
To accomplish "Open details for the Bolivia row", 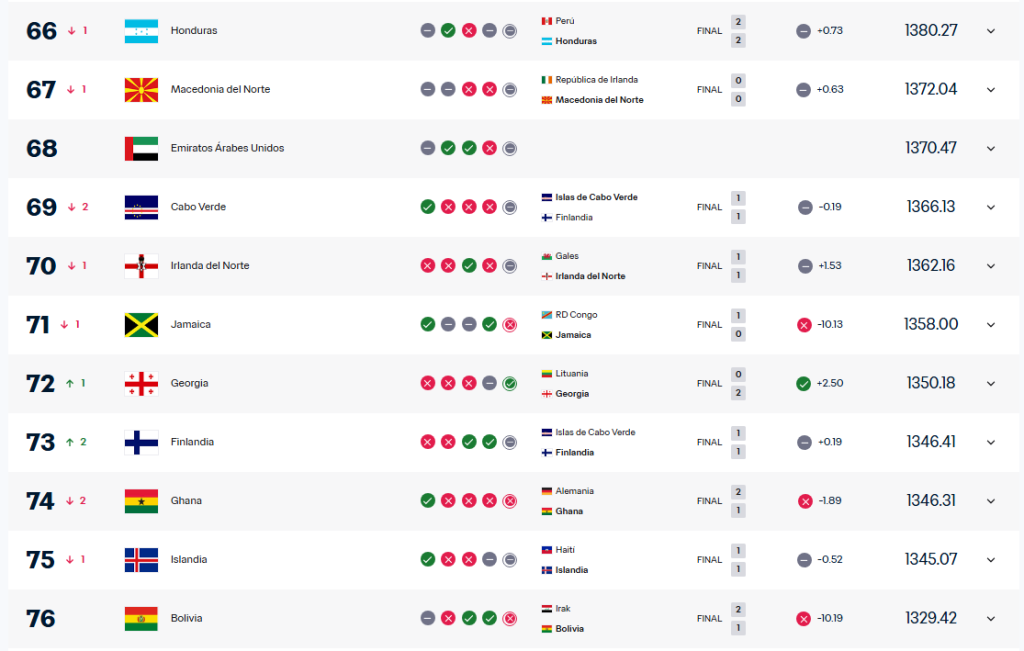I will click(x=990, y=618).
